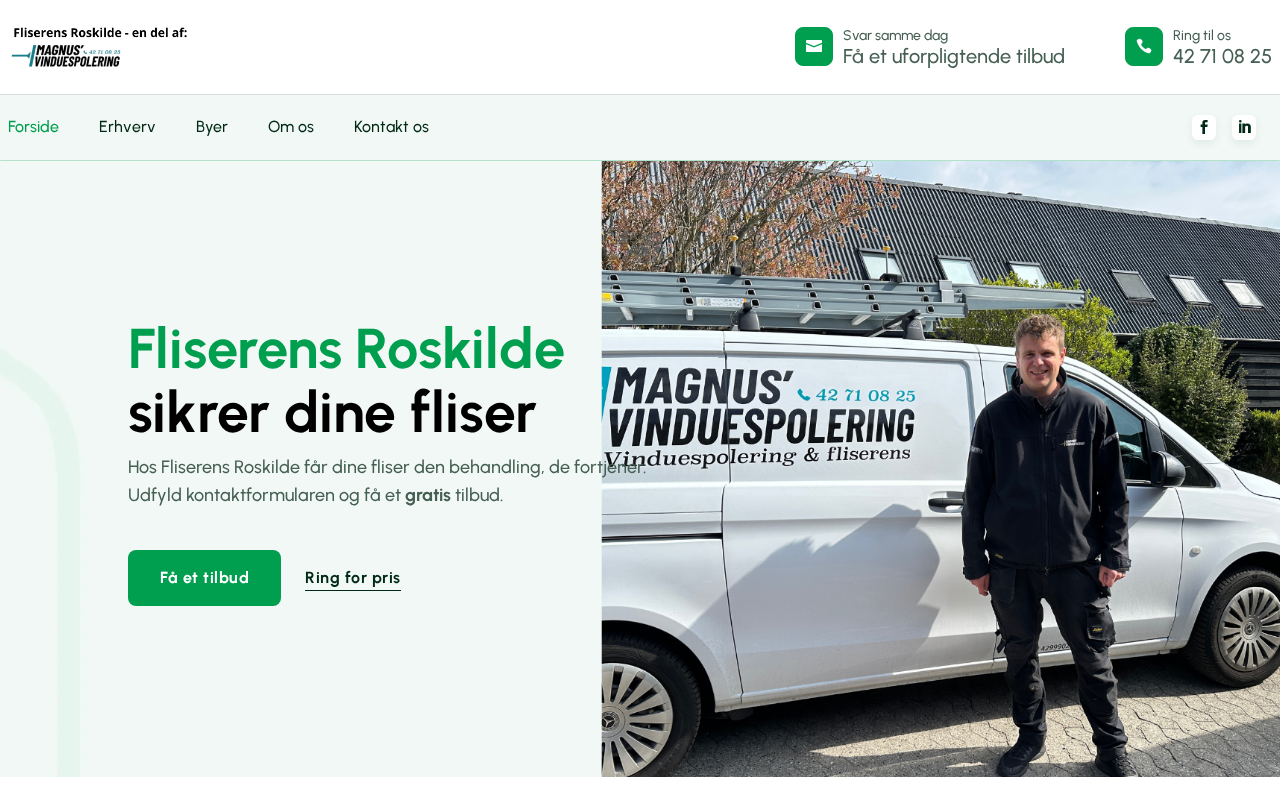
Task: Click the 'Fliserens Roskilde - en del af:' text
Action: click(x=100, y=33)
